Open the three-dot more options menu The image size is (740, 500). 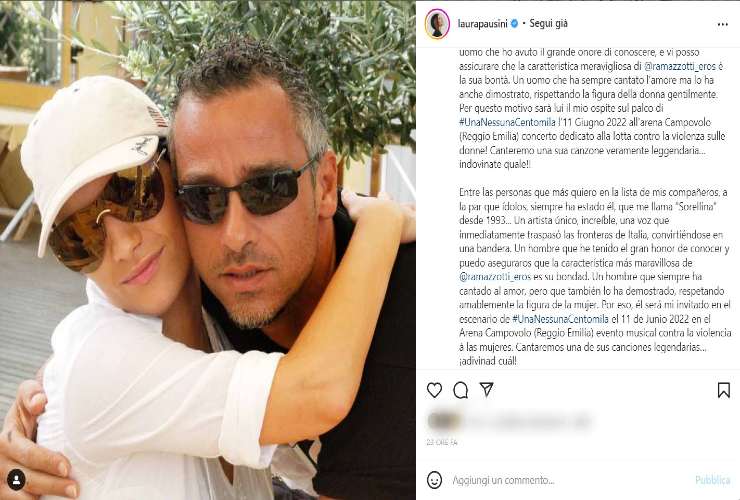click(723, 24)
